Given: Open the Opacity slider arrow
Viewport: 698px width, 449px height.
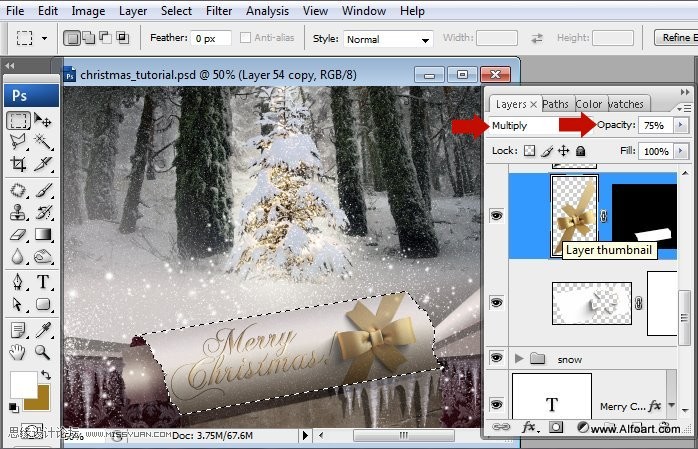Looking at the screenshot, I should (x=681, y=125).
